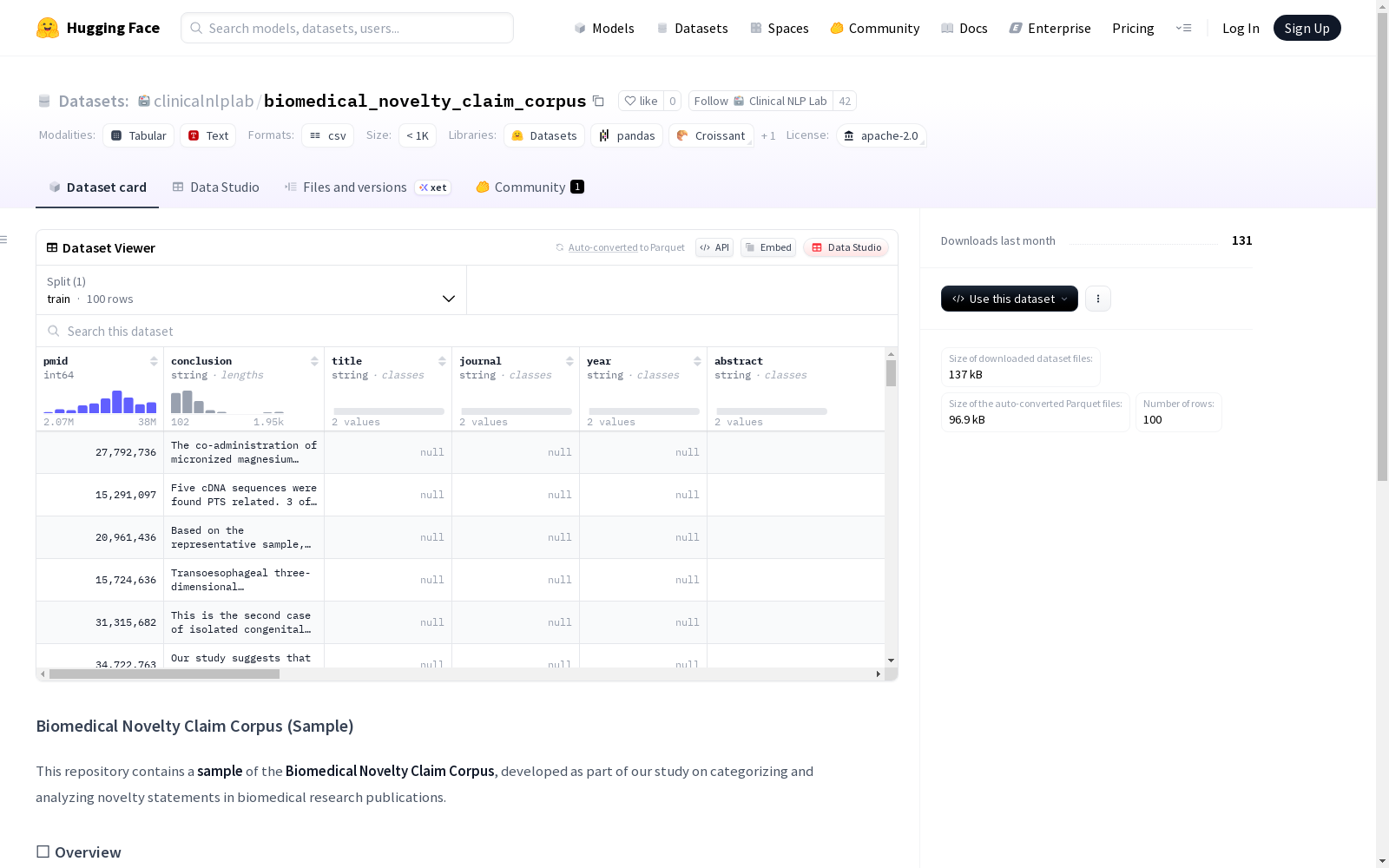Open the Data Studio tab

pos(215,187)
